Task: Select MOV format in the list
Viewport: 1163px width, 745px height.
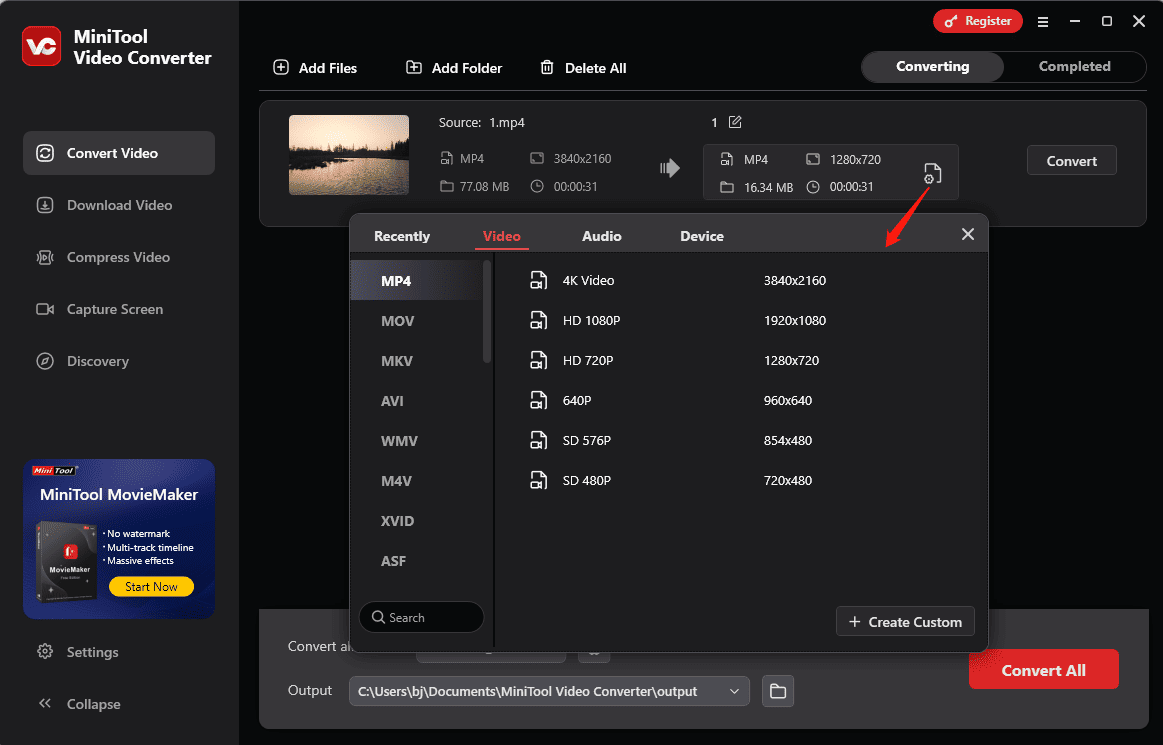Action: pos(417,321)
